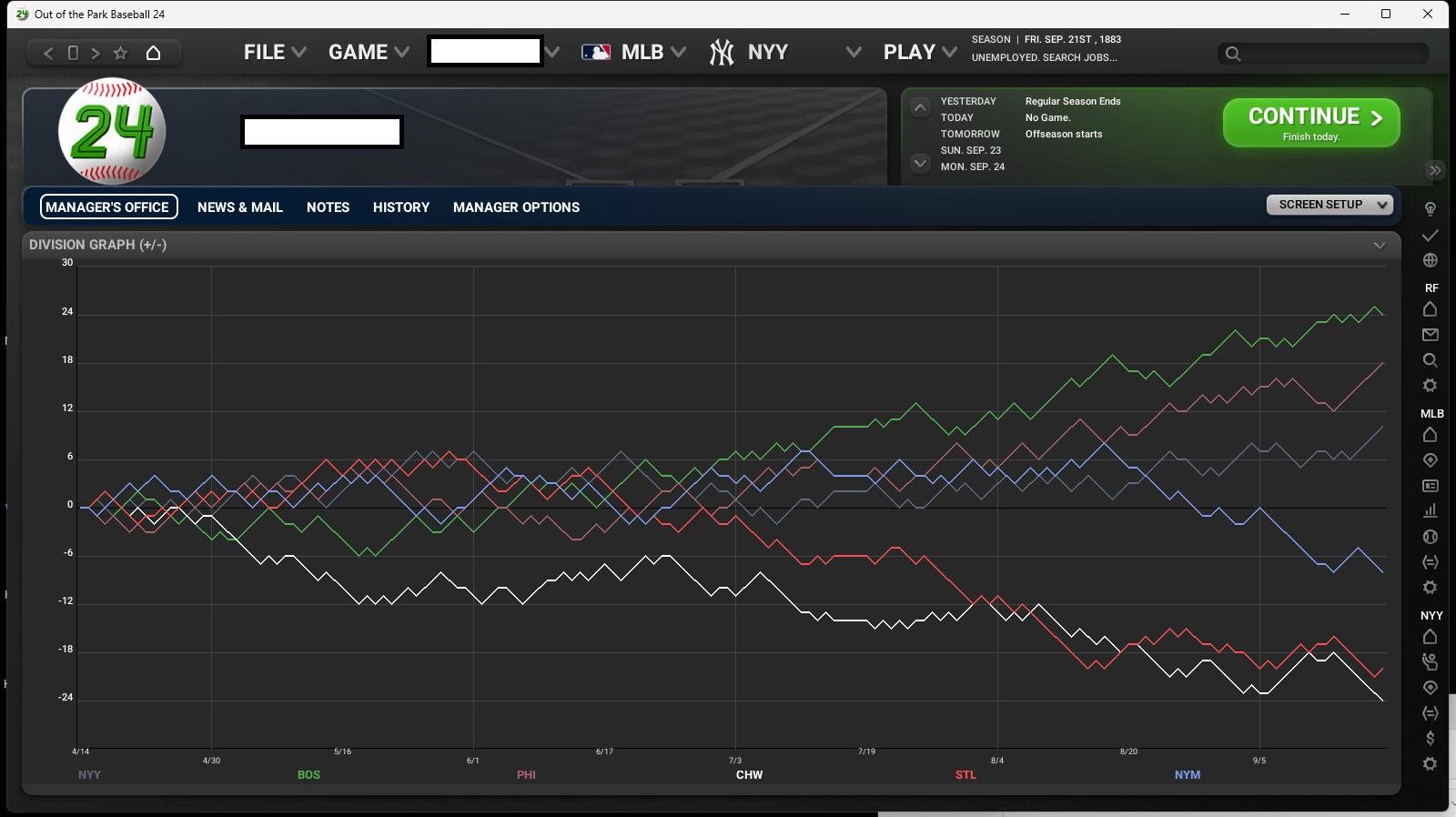The height and width of the screenshot is (817, 1456).
Task: Click the bookmark star icon in navigation bar
Action: click(x=120, y=53)
